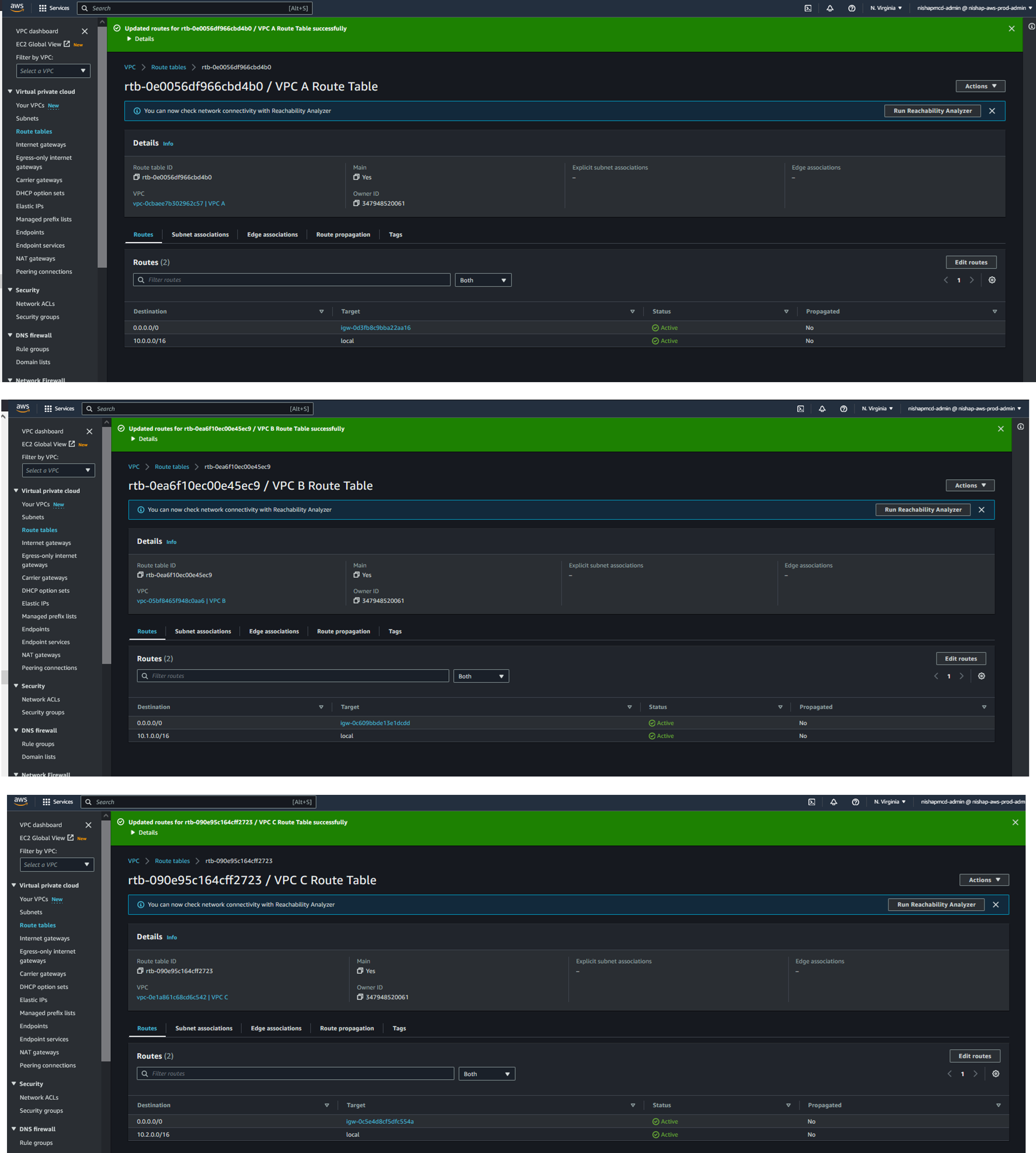Open CloudShell icon in topmost console header
This screenshot has height=1153, width=1036.
click(x=808, y=8)
